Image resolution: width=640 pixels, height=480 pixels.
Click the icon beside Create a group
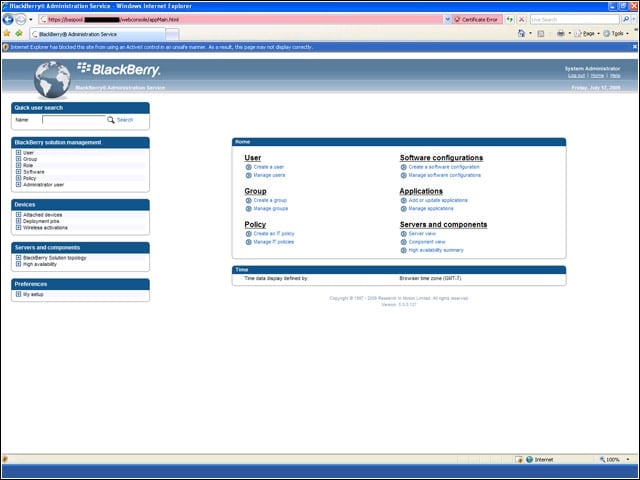click(249, 200)
